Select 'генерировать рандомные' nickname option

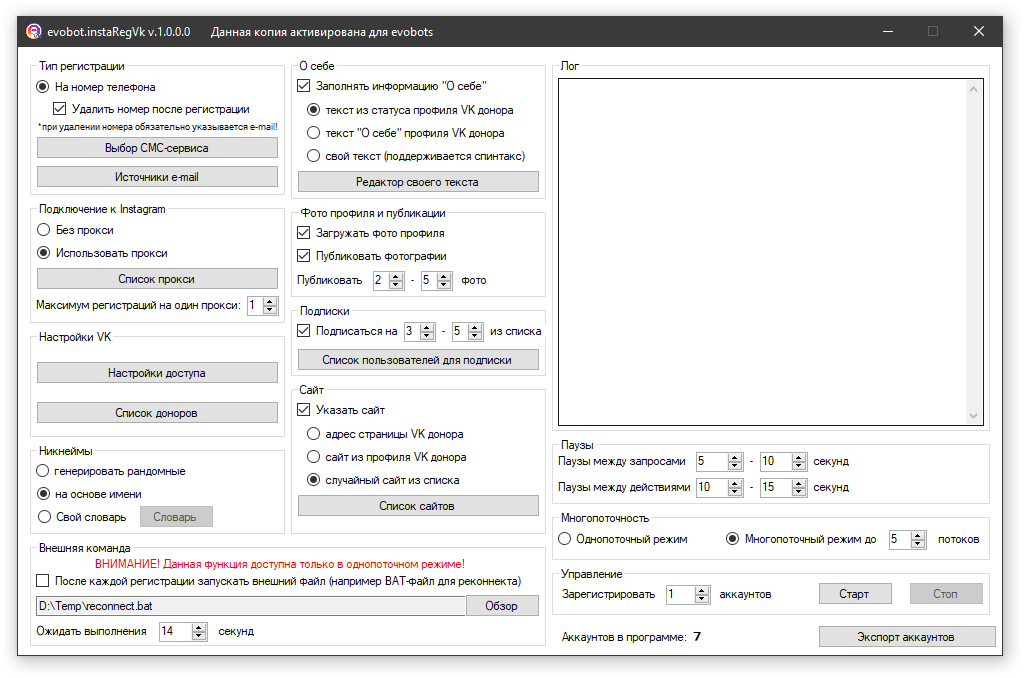click(43, 471)
